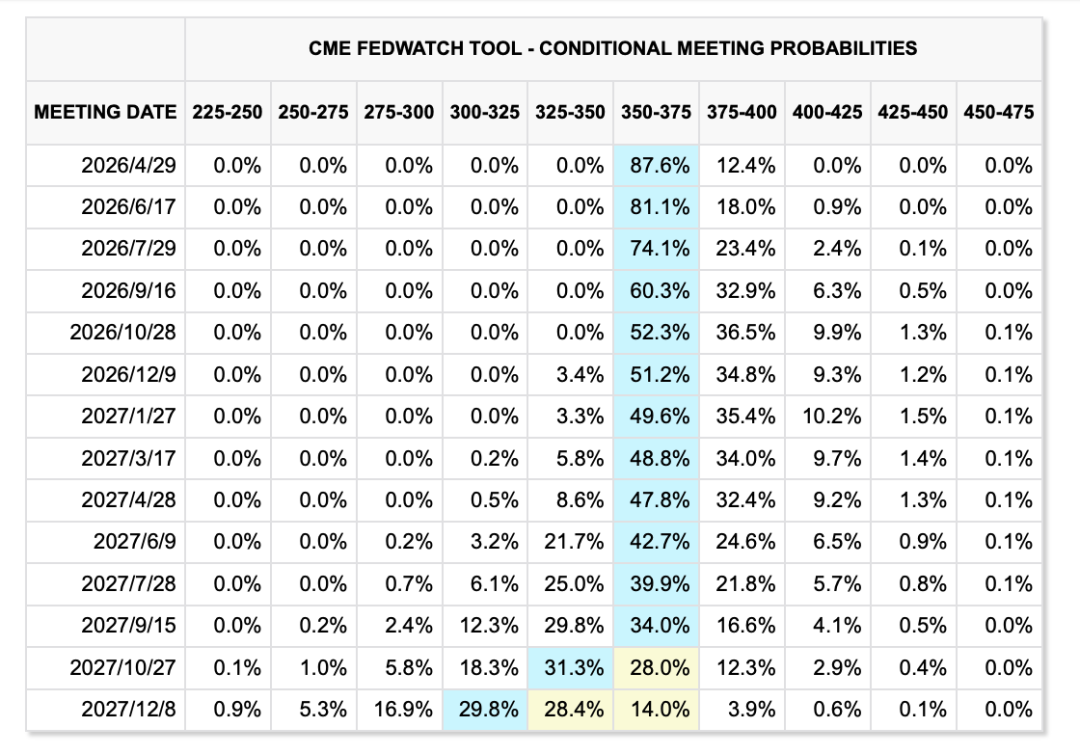
Task: Click the 2026/9/16 meeting date cell
Action: click(x=128, y=291)
